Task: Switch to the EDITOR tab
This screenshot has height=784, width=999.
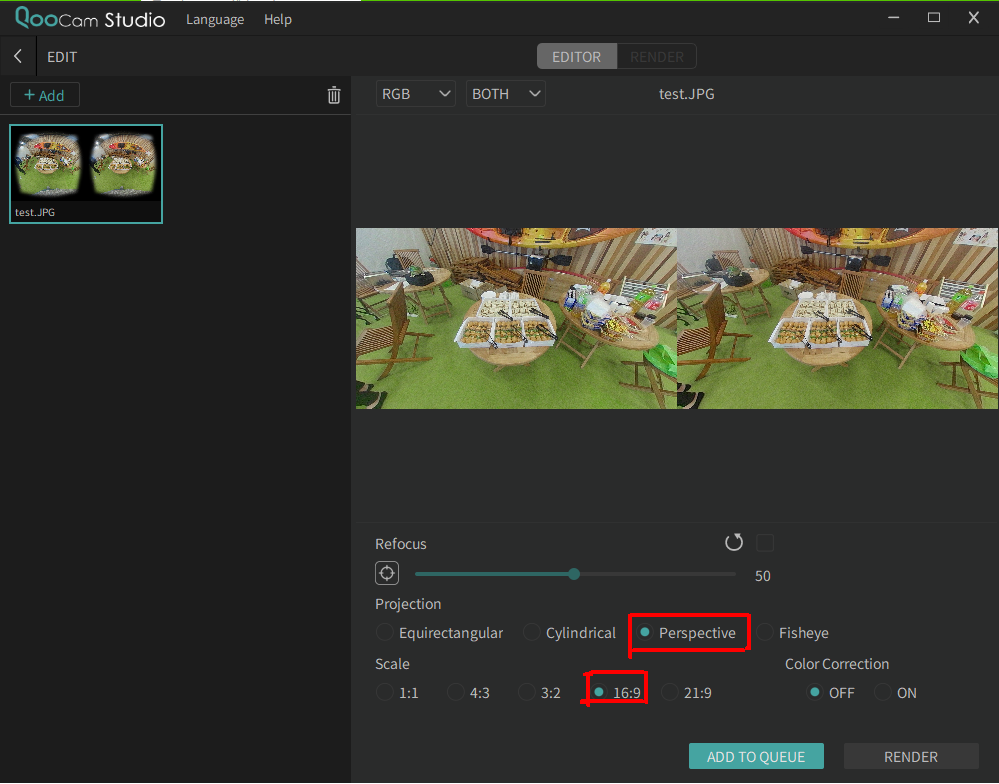Action: 577,57
